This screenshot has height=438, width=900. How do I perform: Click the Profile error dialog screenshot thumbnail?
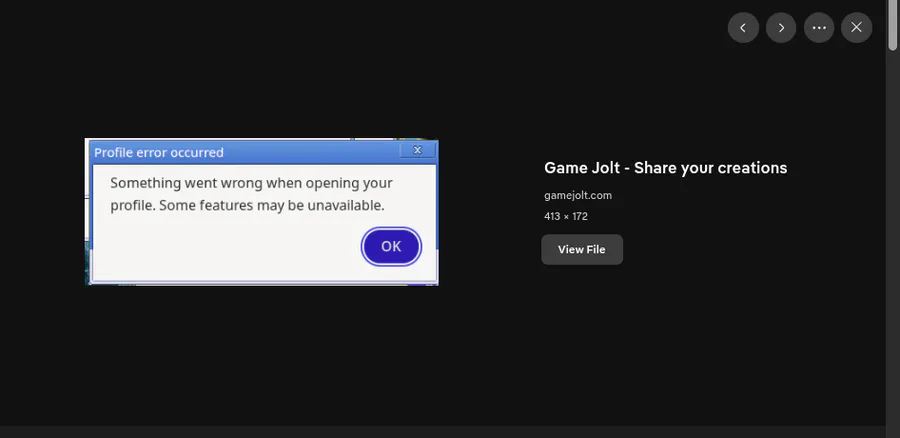pyautogui.click(x=262, y=212)
